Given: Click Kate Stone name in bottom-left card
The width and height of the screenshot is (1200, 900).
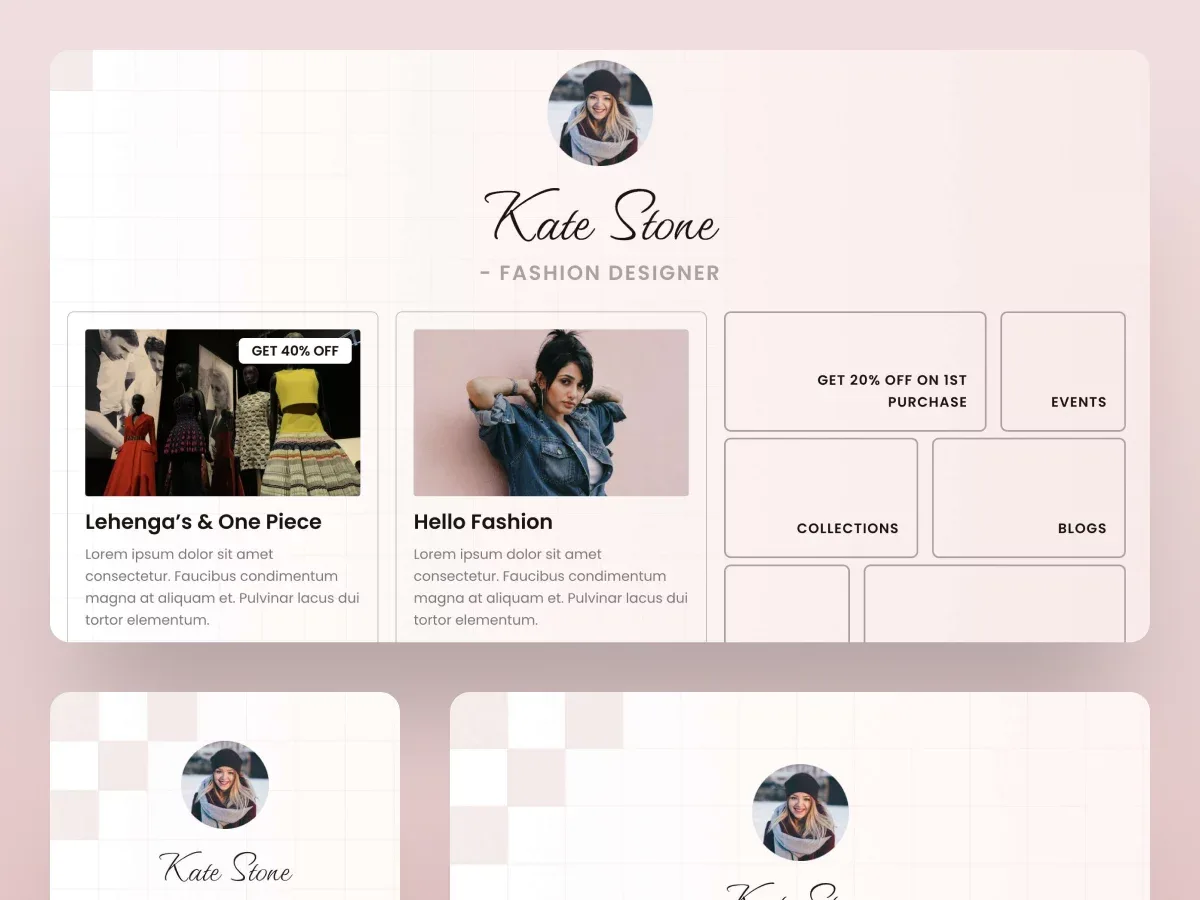Looking at the screenshot, I should click(226, 868).
